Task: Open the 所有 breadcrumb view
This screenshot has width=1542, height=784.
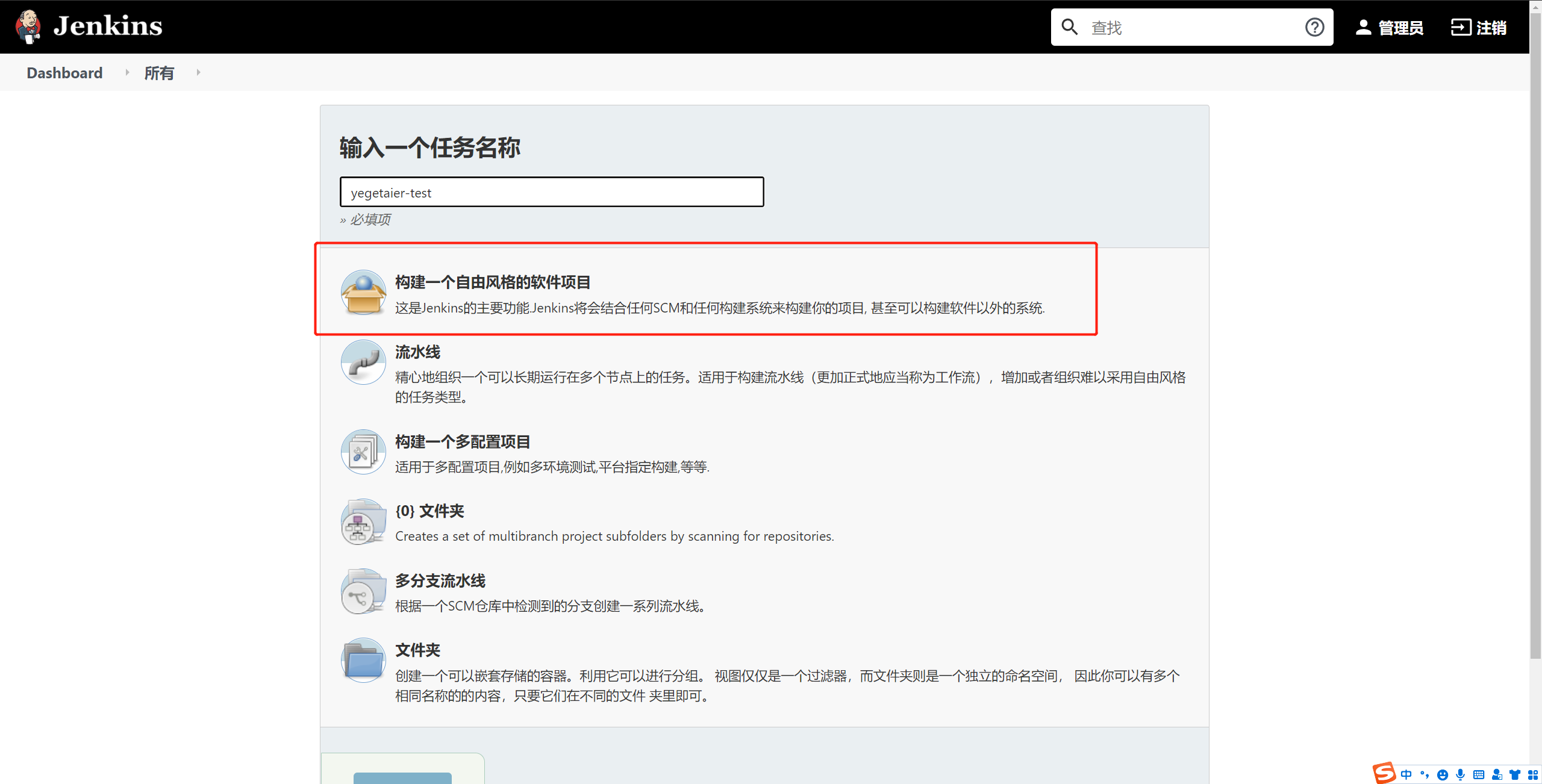Action: (x=159, y=73)
